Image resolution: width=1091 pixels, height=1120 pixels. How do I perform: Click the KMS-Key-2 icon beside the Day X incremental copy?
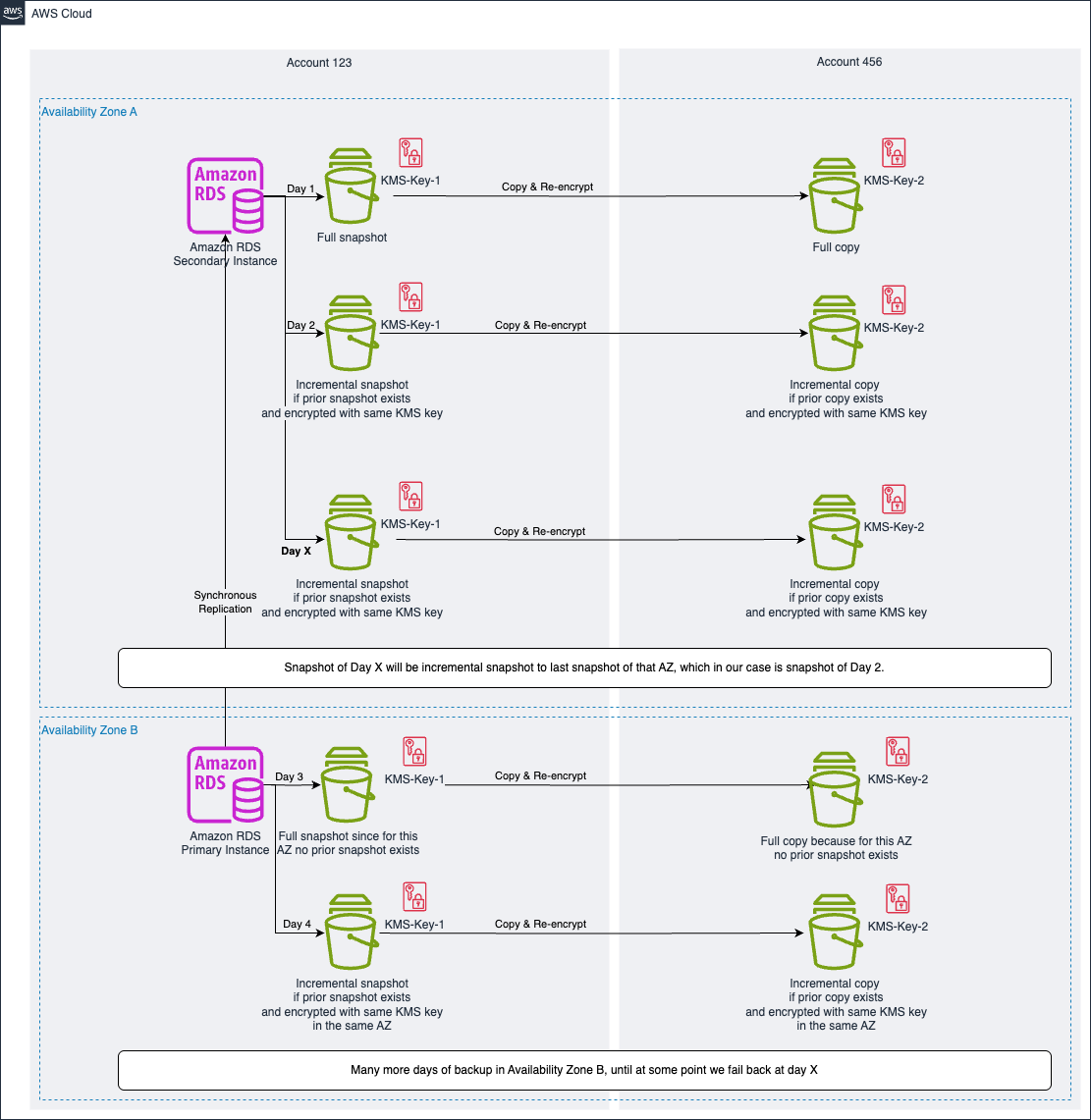pyautogui.click(x=894, y=498)
